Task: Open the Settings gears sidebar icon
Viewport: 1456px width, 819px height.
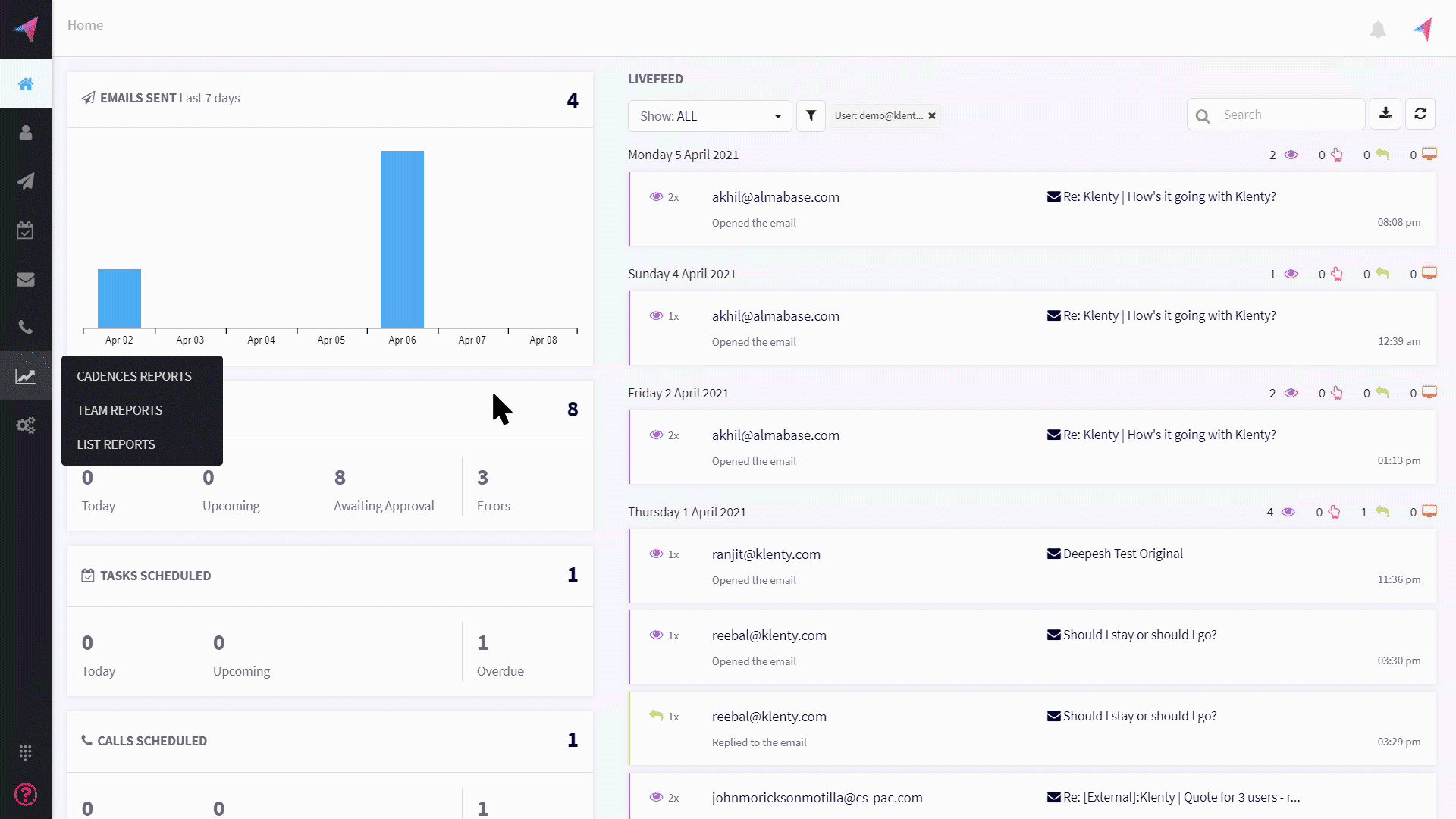Action: 26,425
